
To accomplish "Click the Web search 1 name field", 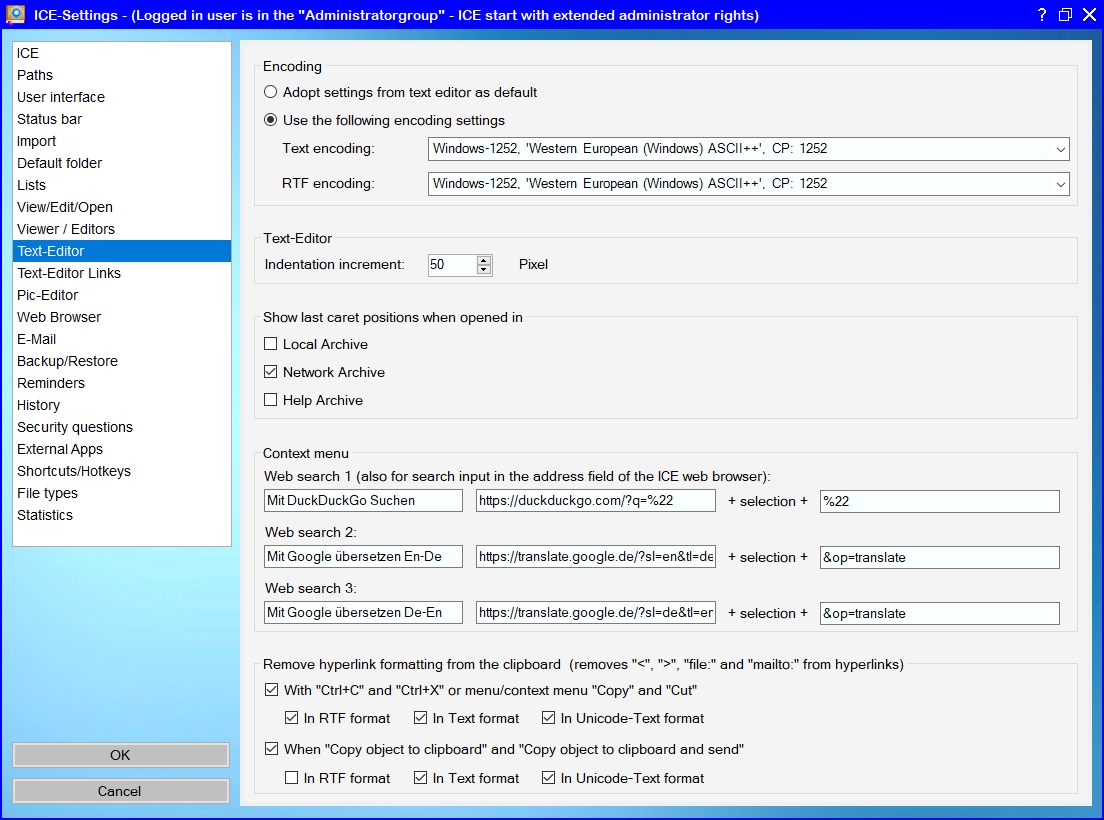I will click(x=363, y=501).
